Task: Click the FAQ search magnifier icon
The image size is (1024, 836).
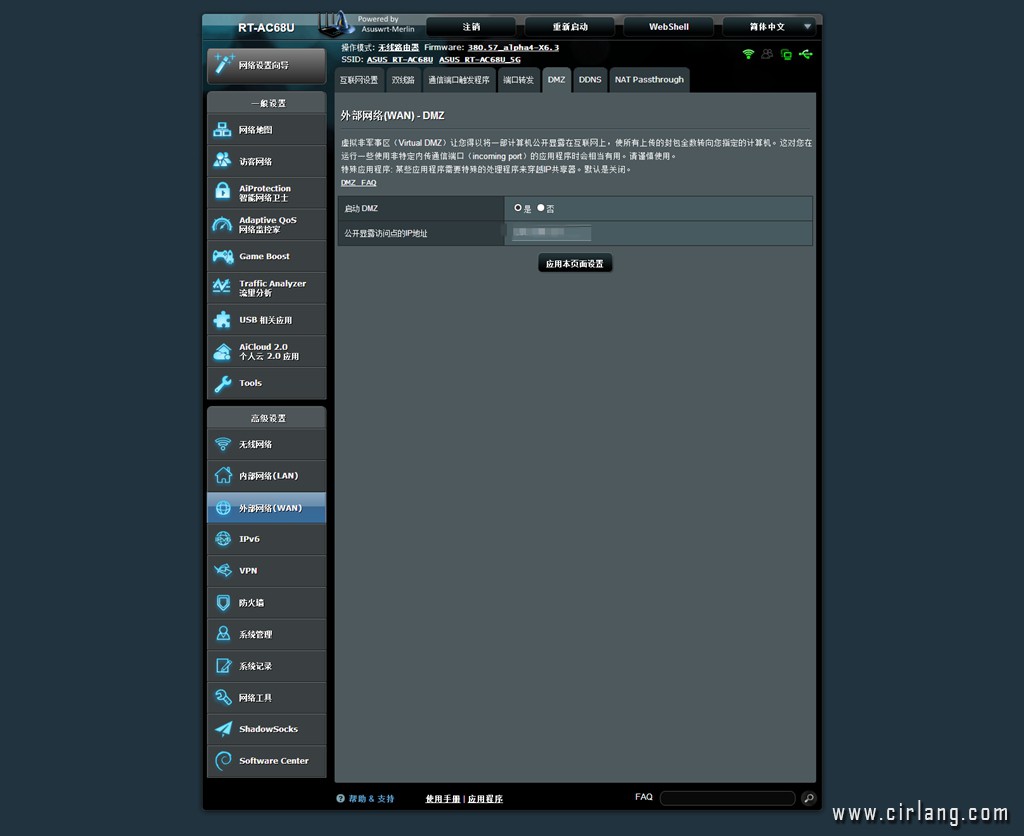Action: [808, 798]
